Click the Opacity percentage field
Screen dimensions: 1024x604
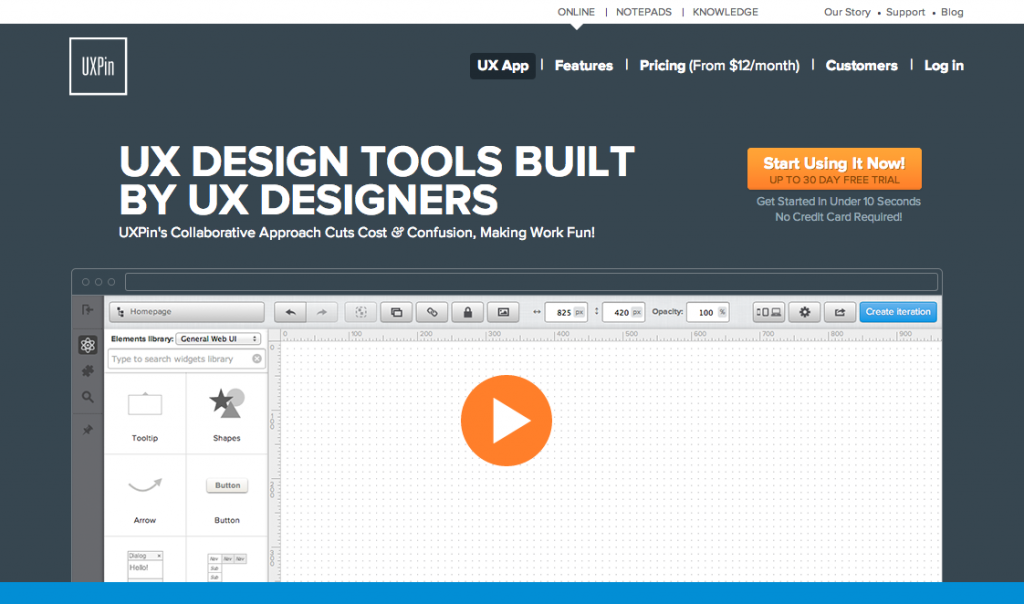point(705,312)
